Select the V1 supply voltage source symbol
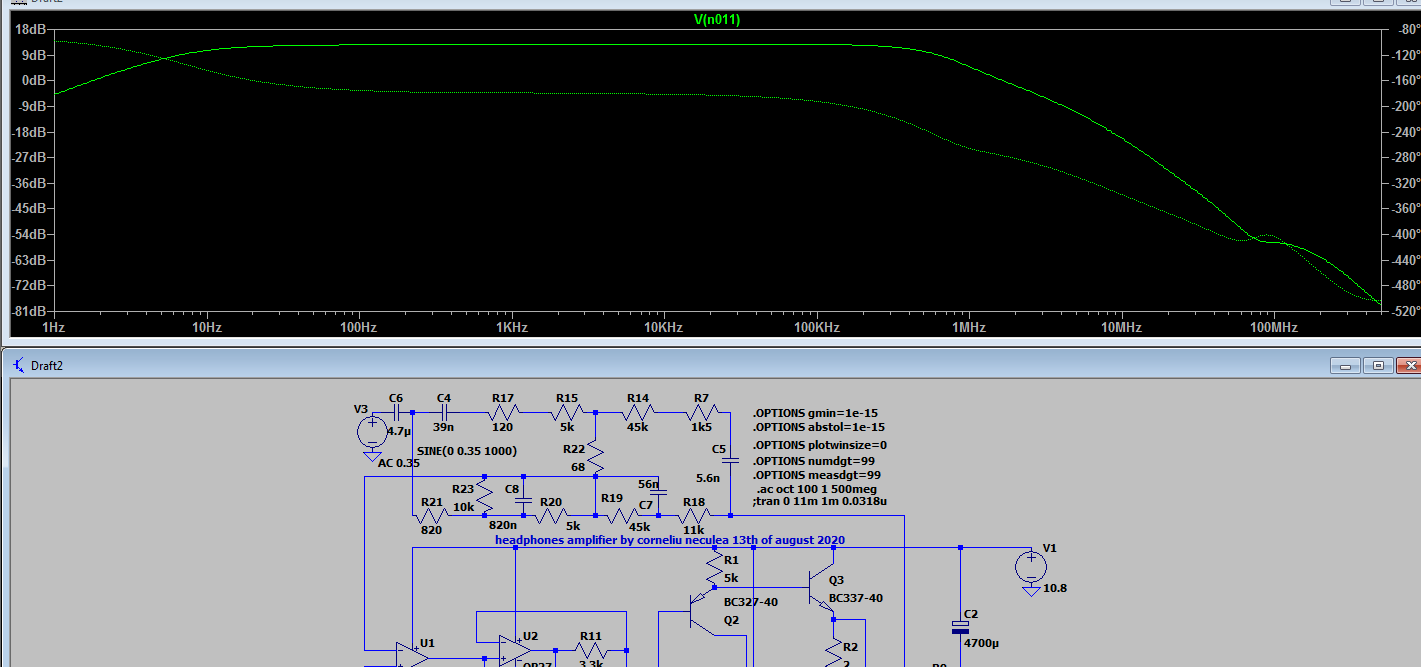This screenshot has width=1421, height=667. (1032, 568)
